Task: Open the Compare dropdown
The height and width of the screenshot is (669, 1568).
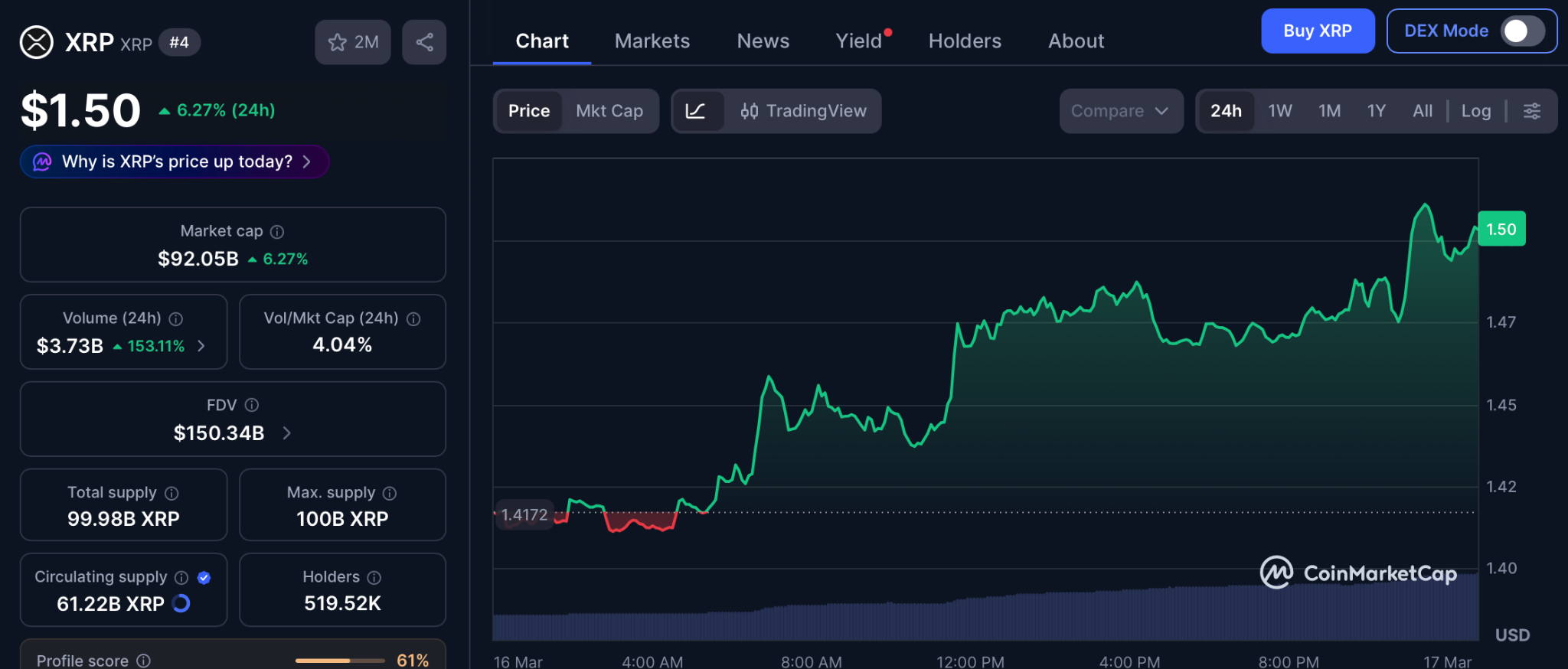Action: click(x=1120, y=111)
